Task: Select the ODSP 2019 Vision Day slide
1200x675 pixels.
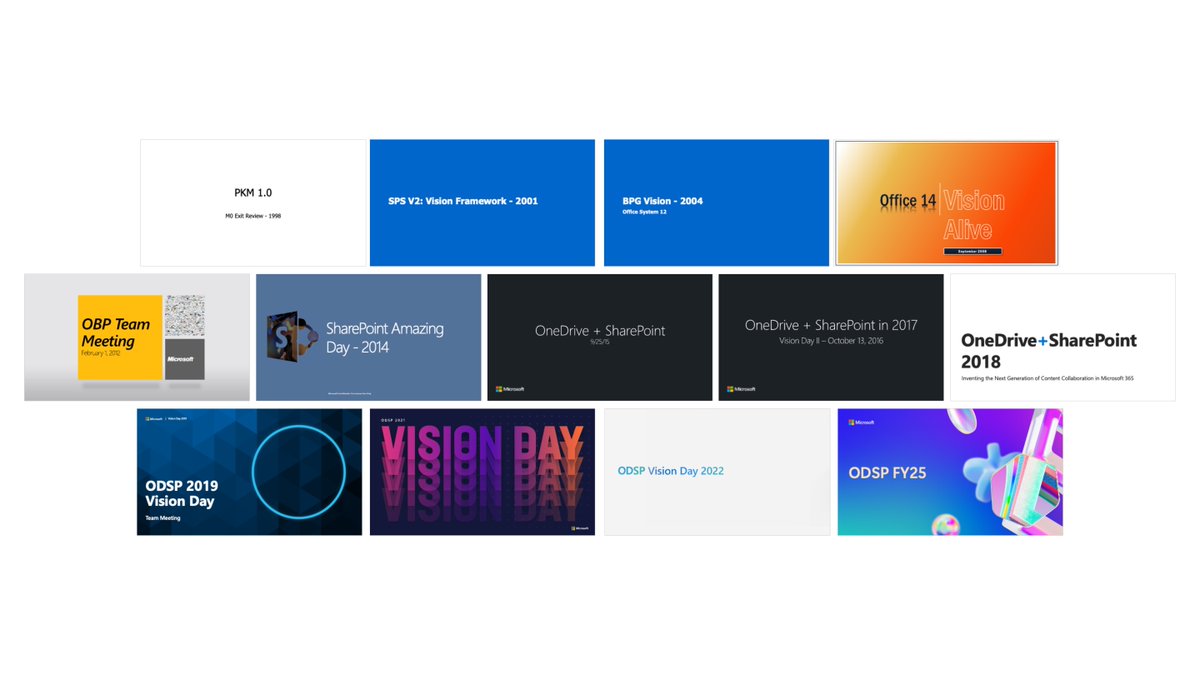Action: tap(249, 471)
